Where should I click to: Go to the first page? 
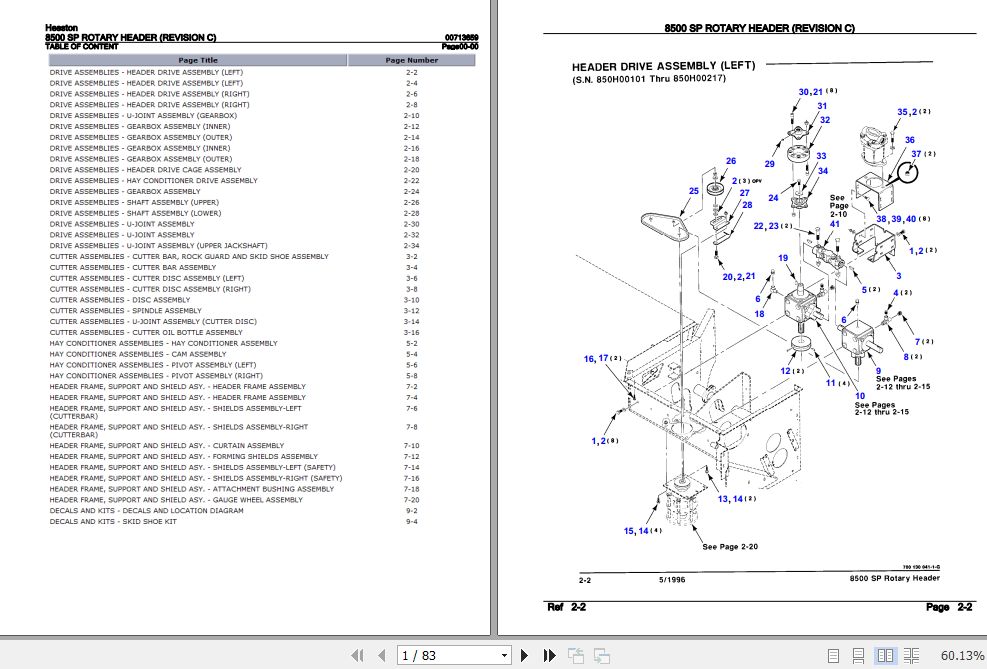click(x=357, y=655)
